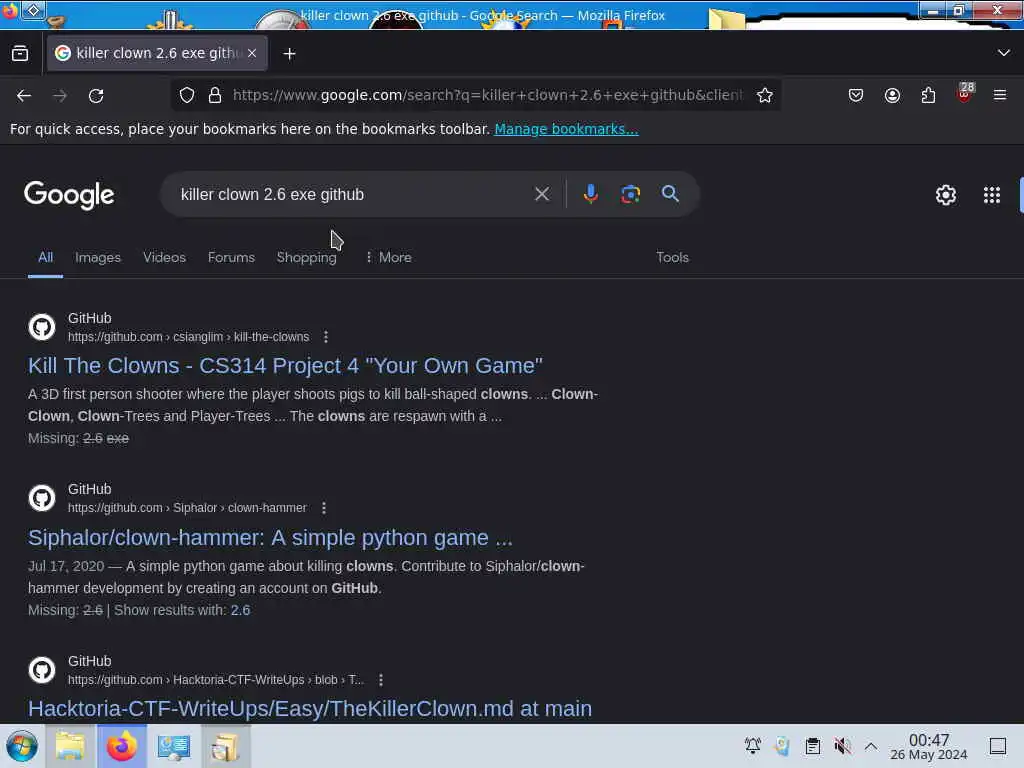Click GitHub favicon of kill-the-clowns result
Screen dimensions: 1024x768
coord(42,327)
